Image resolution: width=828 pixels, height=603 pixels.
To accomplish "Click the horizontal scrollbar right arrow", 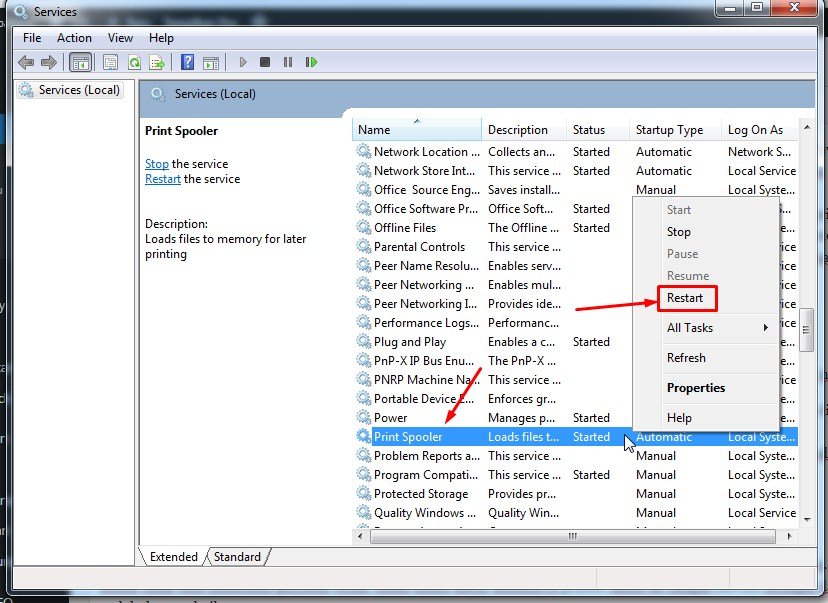I will [x=789, y=536].
